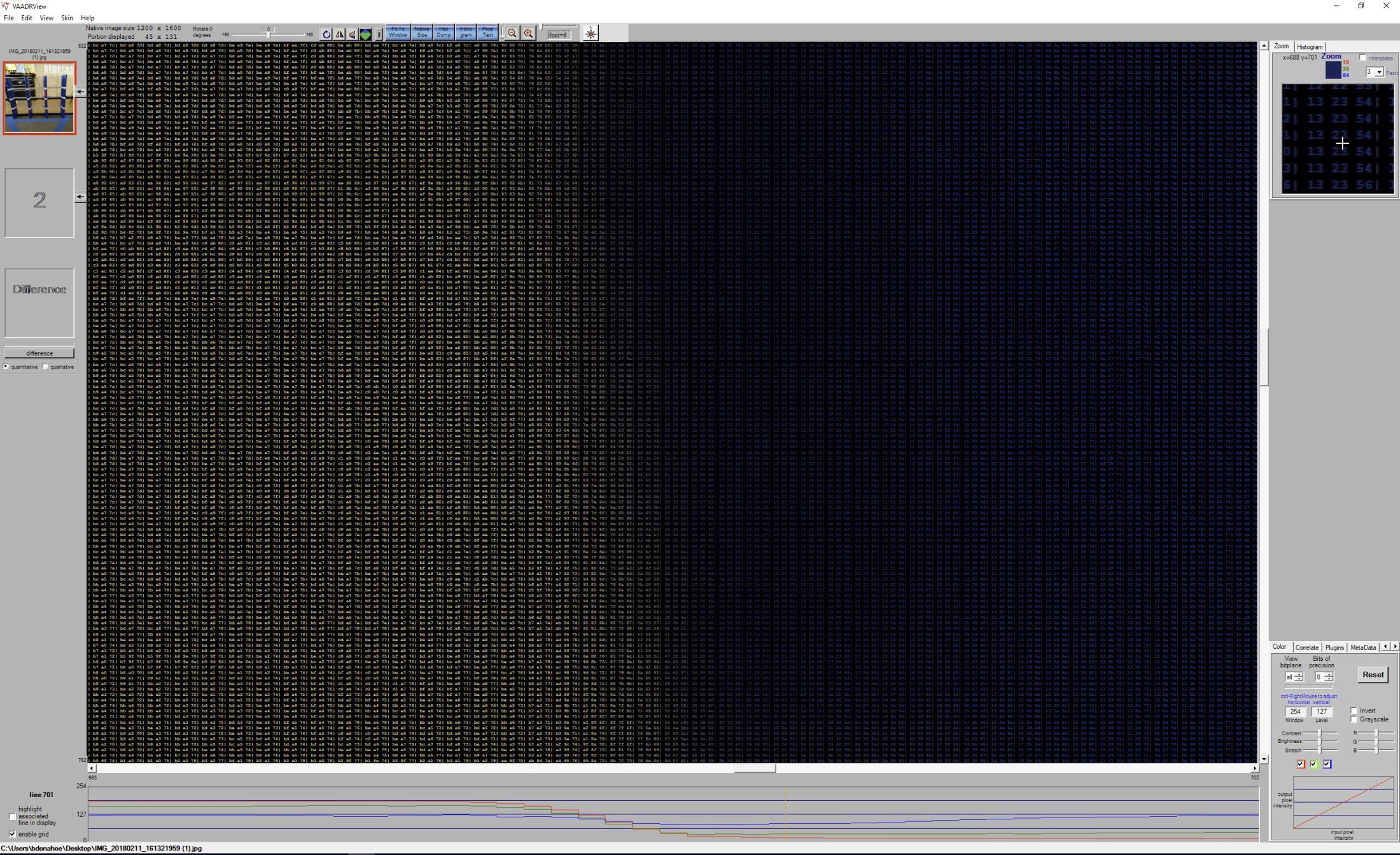Switch to the Histogram tab
This screenshot has height=855, width=1400.
tap(1310, 46)
